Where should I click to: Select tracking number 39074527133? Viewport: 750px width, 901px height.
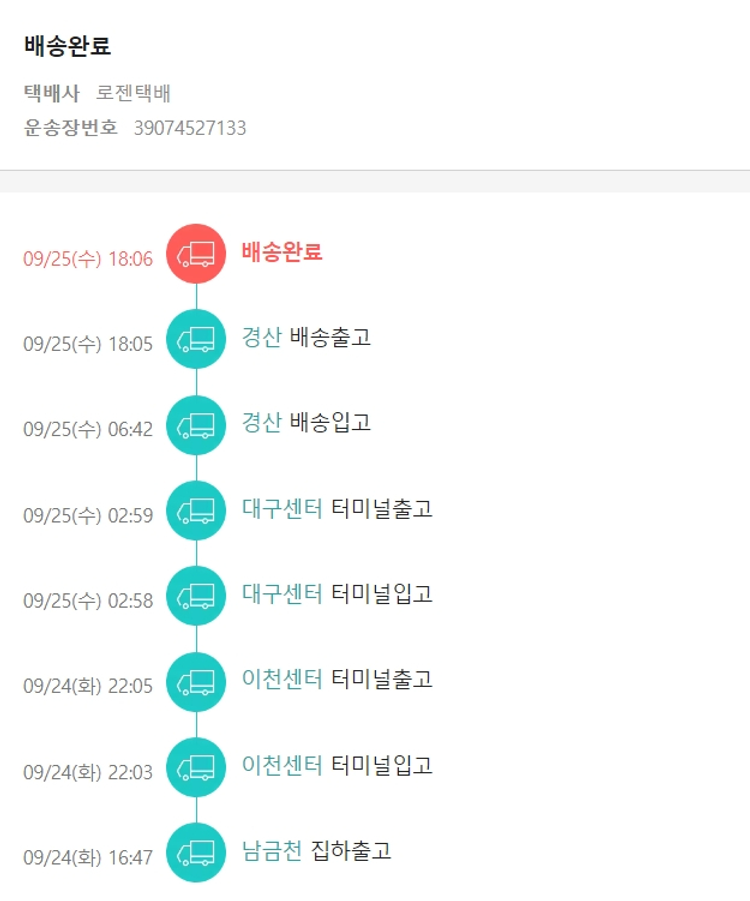(190, 128)
